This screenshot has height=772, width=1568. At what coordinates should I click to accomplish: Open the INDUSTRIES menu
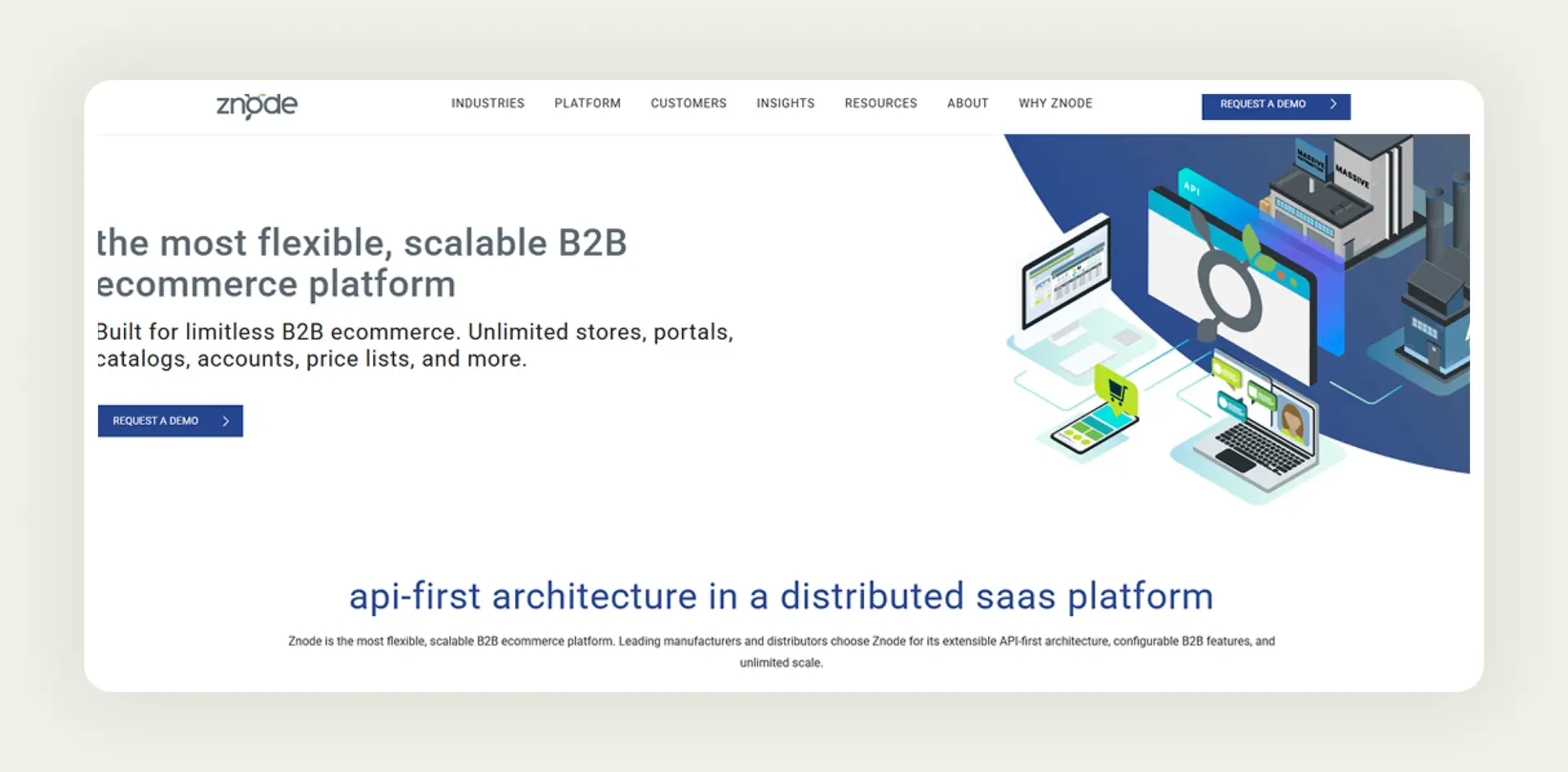pyautogui.click(x=488, y=103)
